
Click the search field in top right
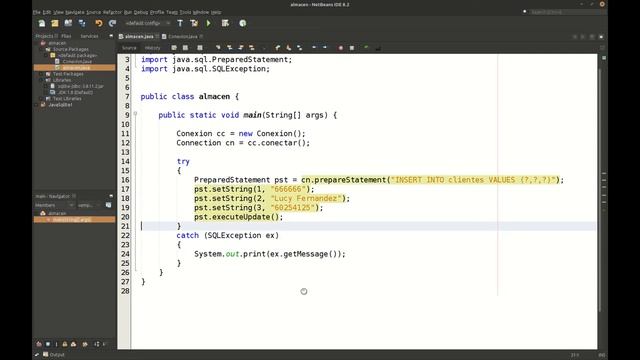pos(567,12)
